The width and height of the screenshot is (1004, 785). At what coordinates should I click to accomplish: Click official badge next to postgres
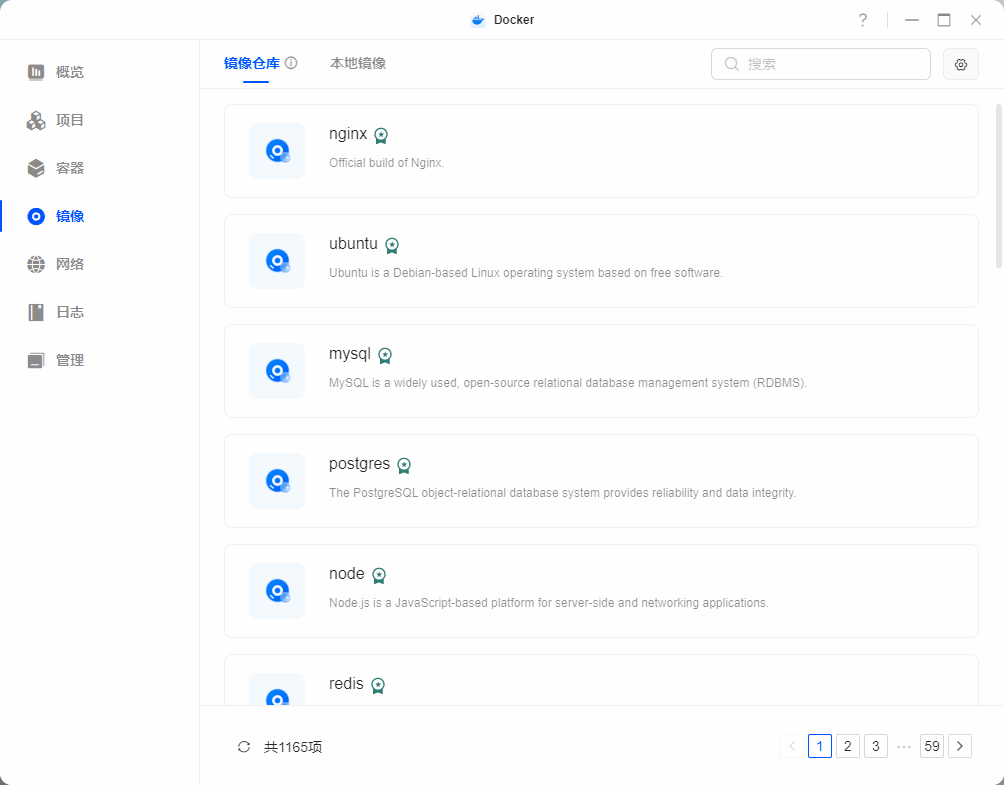pyautogui.click(x=404, y=465)
